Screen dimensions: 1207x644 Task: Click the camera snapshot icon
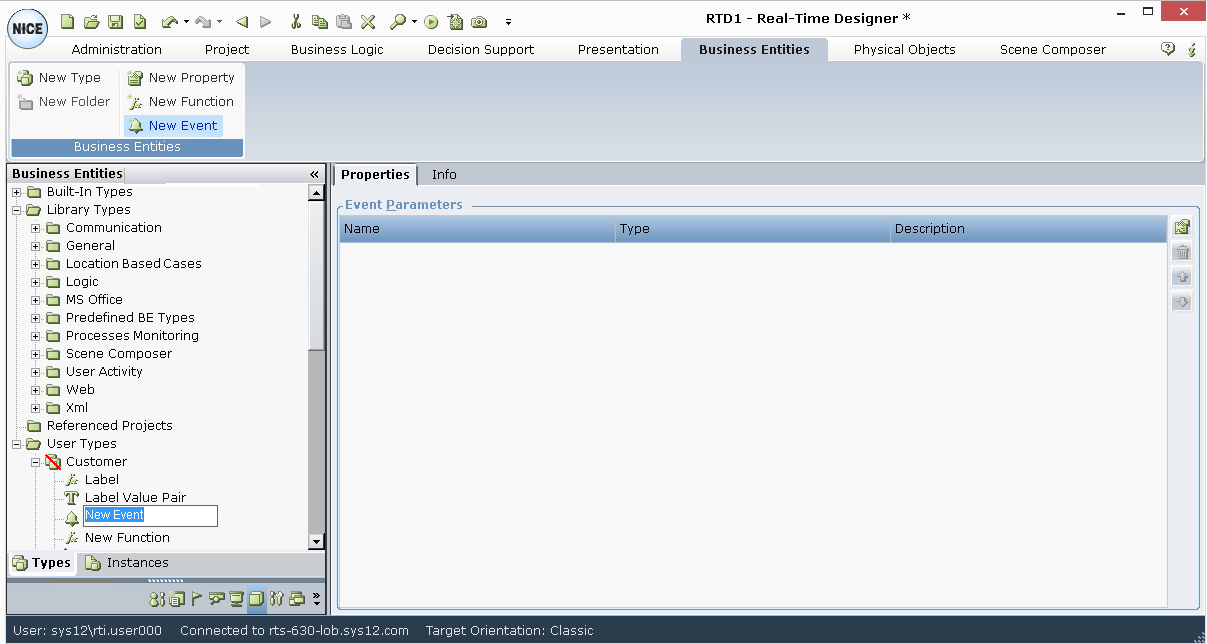click(480, 21)
